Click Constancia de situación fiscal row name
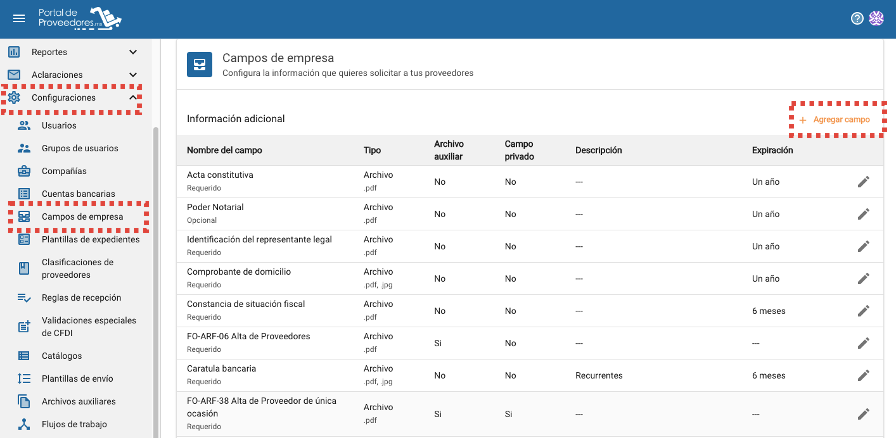Screen dimensions: 896x438 point(246,304)
